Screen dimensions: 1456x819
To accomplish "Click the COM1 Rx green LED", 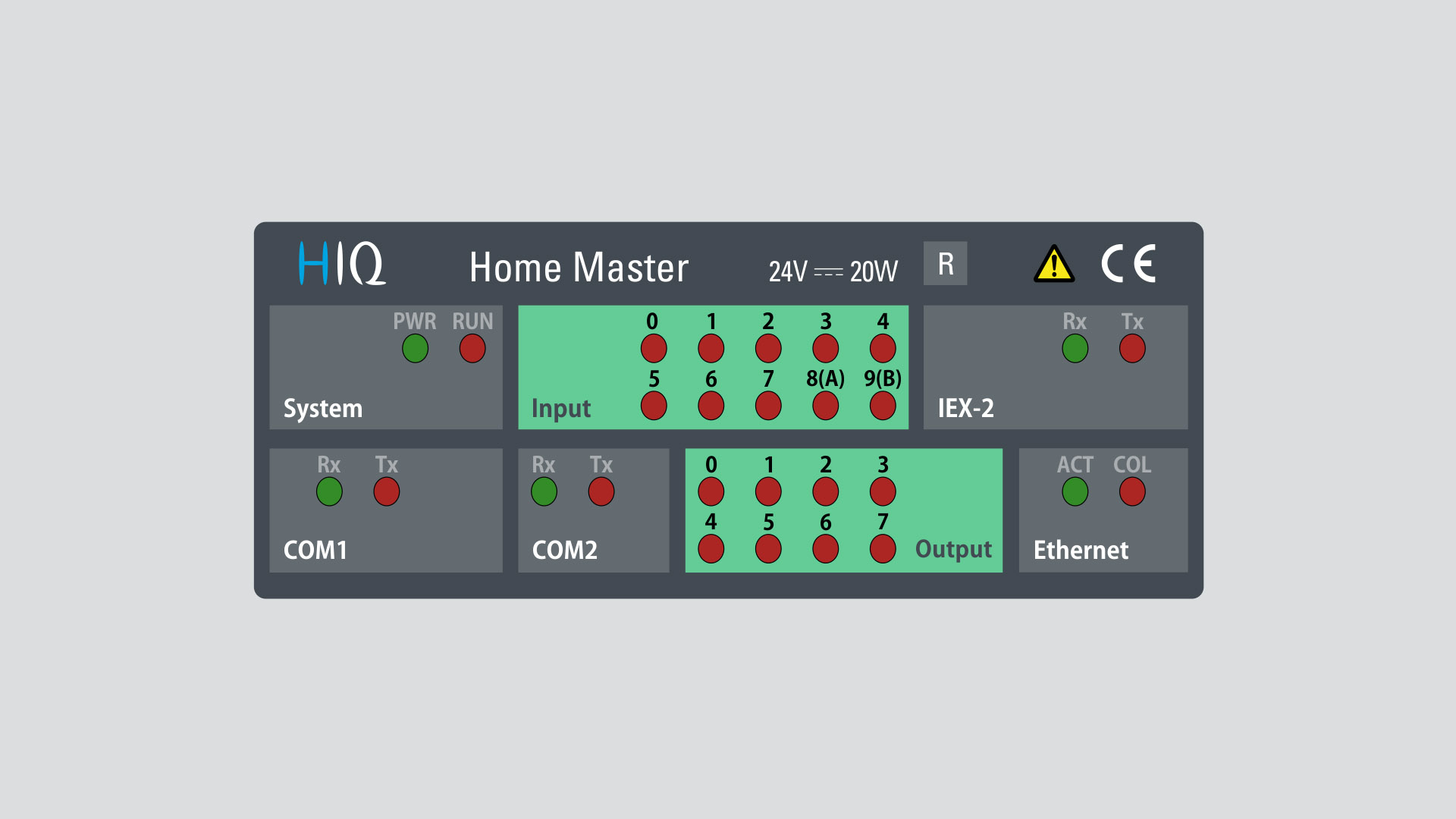I will click(329, 491).
